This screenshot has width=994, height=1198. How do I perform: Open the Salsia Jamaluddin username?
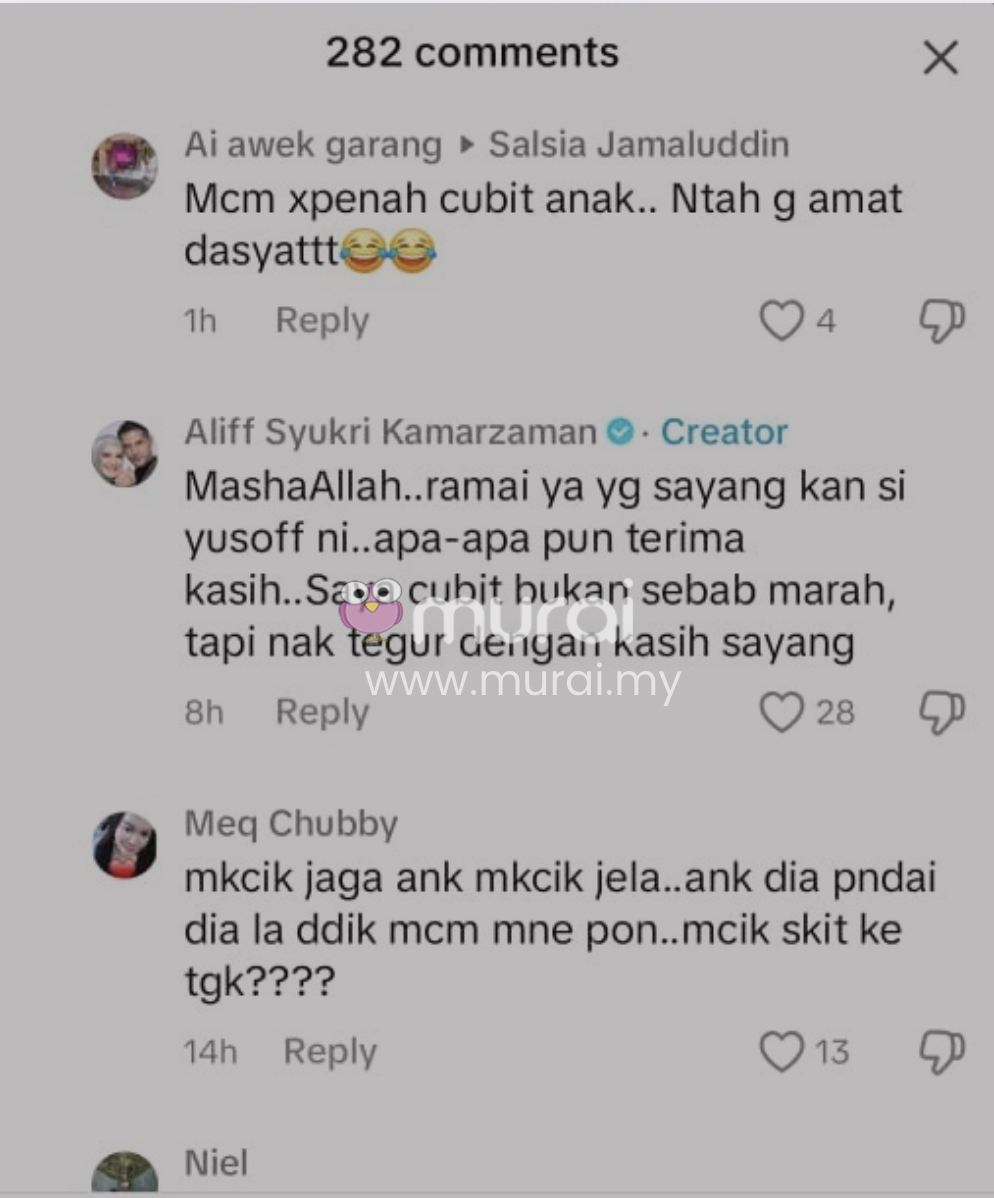[639, 144]
